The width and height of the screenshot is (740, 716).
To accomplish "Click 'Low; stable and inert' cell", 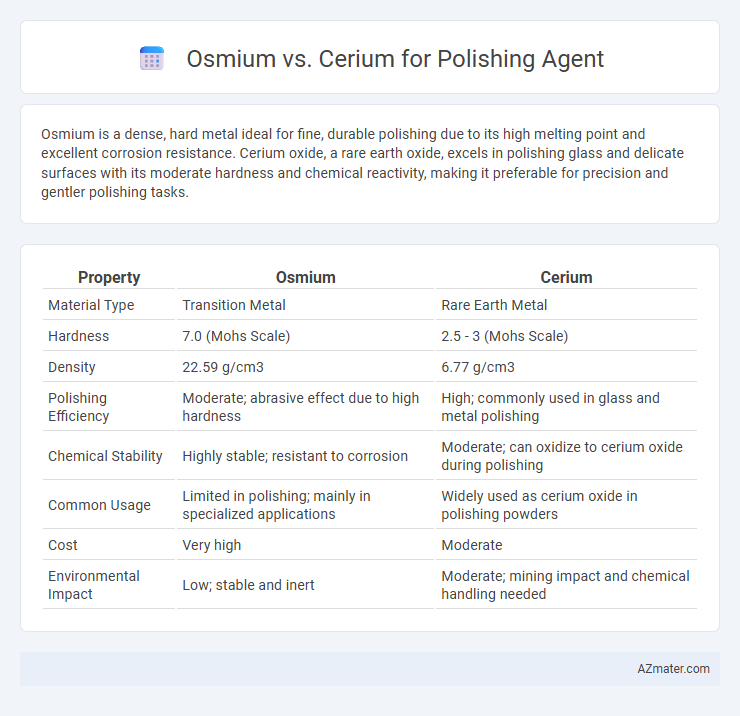I will 248,585.
